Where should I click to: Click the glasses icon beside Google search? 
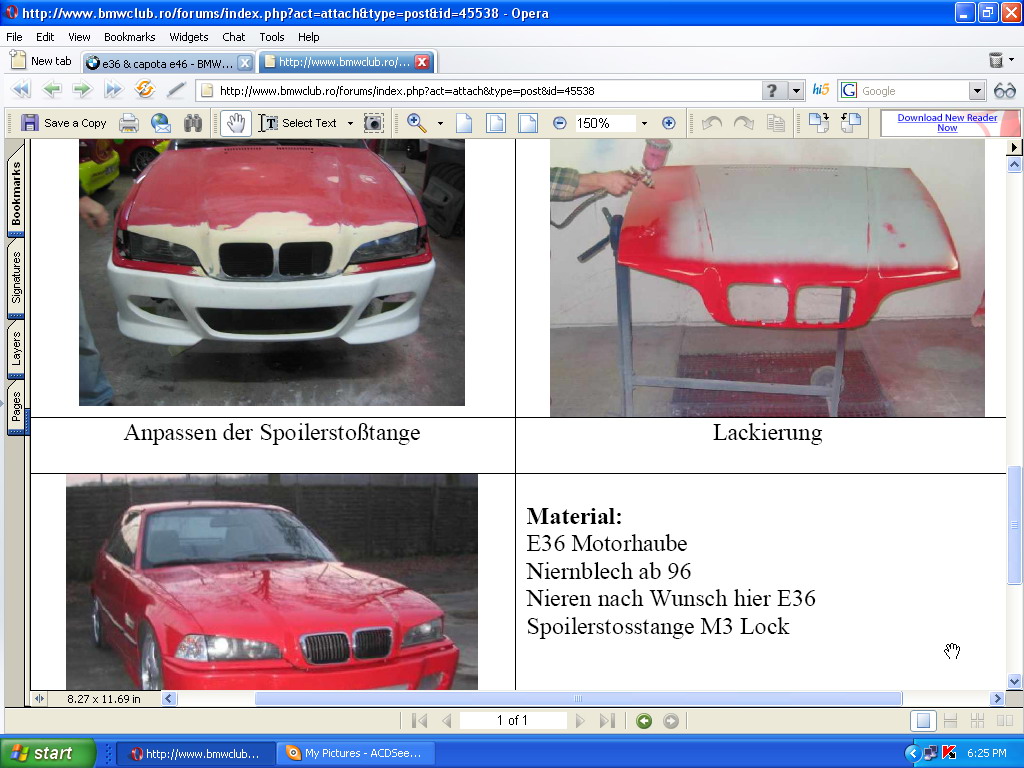tap(1004, 91)
